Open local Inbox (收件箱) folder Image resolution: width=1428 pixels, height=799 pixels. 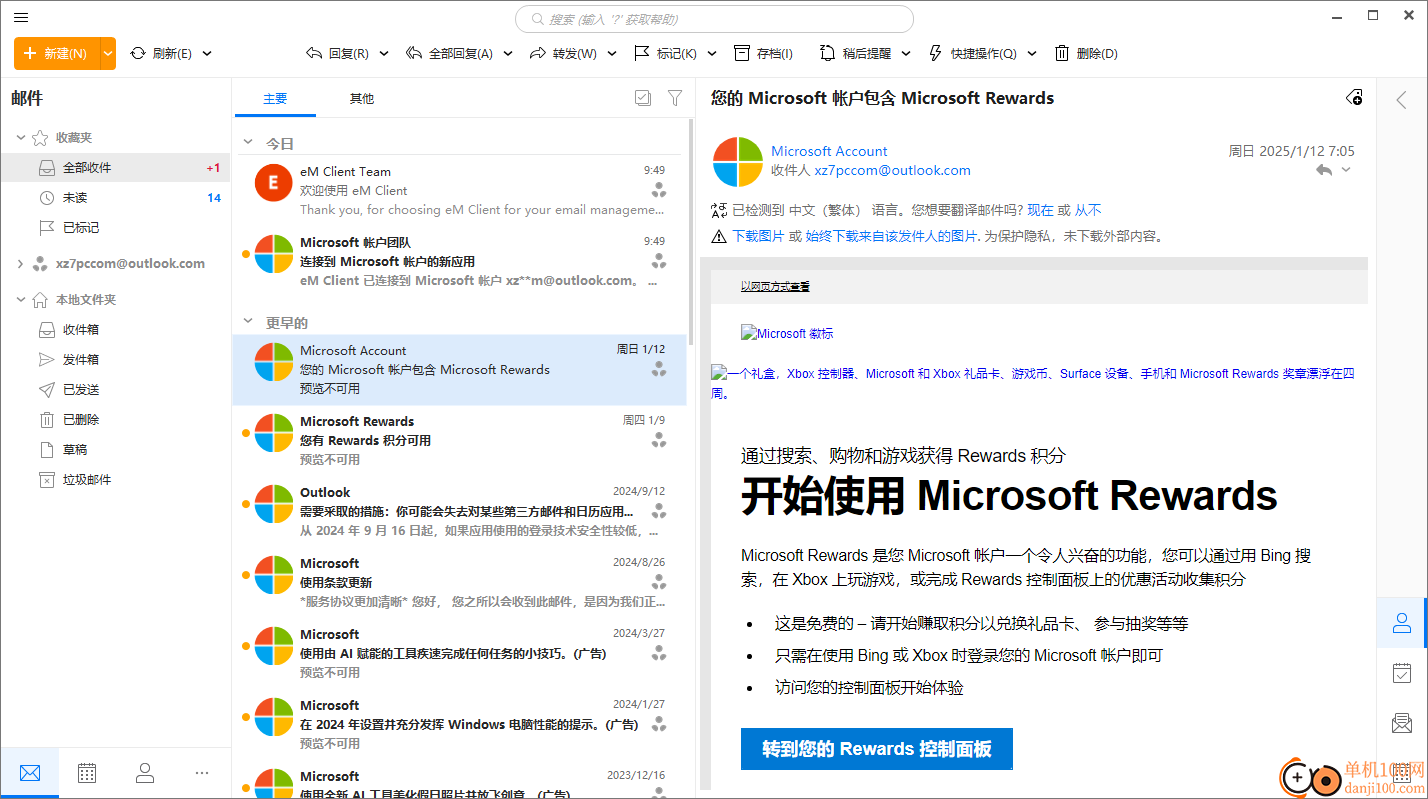pos(115,330)
